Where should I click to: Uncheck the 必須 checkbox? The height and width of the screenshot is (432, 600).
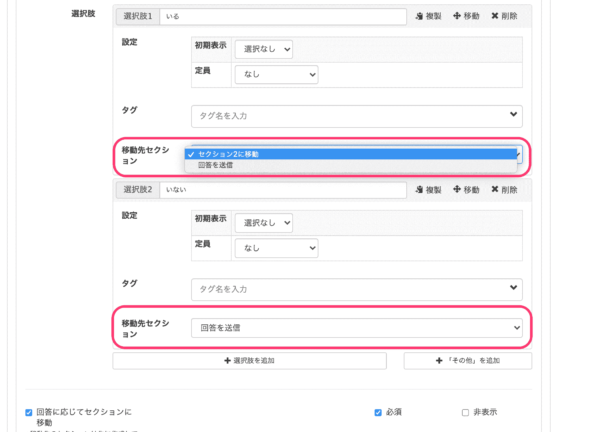(x=378, y=411)
